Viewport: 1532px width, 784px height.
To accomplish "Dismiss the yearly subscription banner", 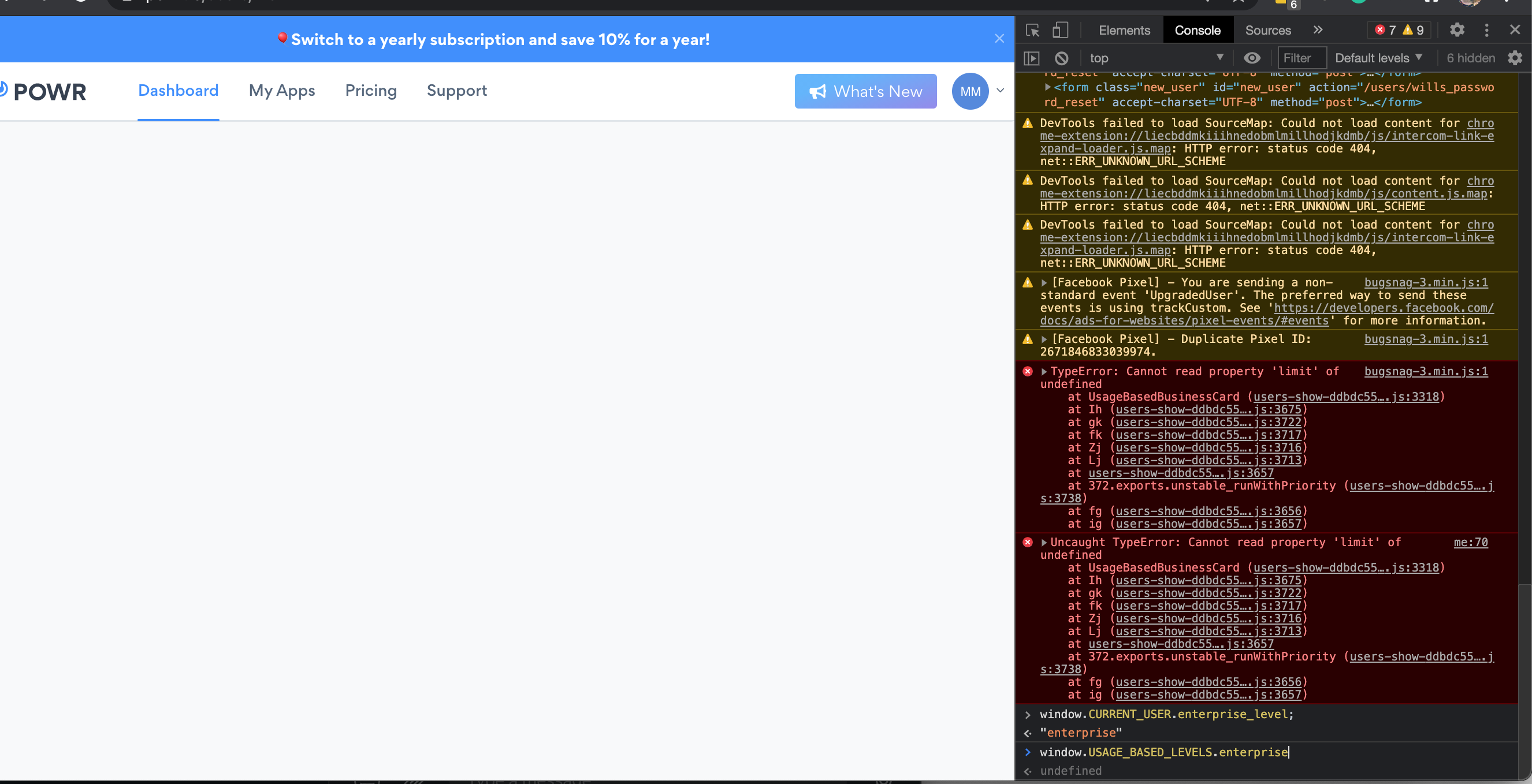I will pyautogui.click(x=999, y=39).
